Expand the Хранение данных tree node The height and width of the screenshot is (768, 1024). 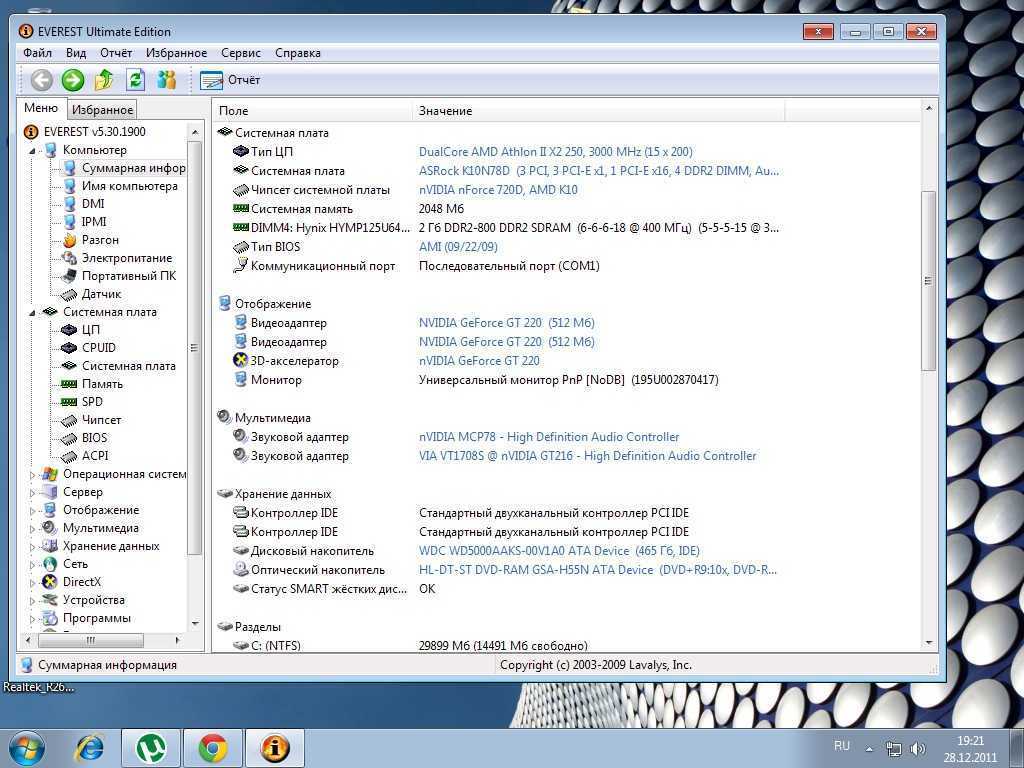click(x=32, y=547)
